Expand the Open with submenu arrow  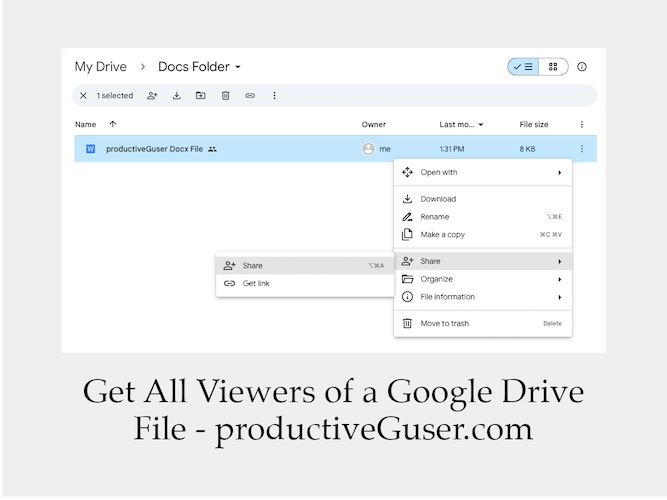560,173
